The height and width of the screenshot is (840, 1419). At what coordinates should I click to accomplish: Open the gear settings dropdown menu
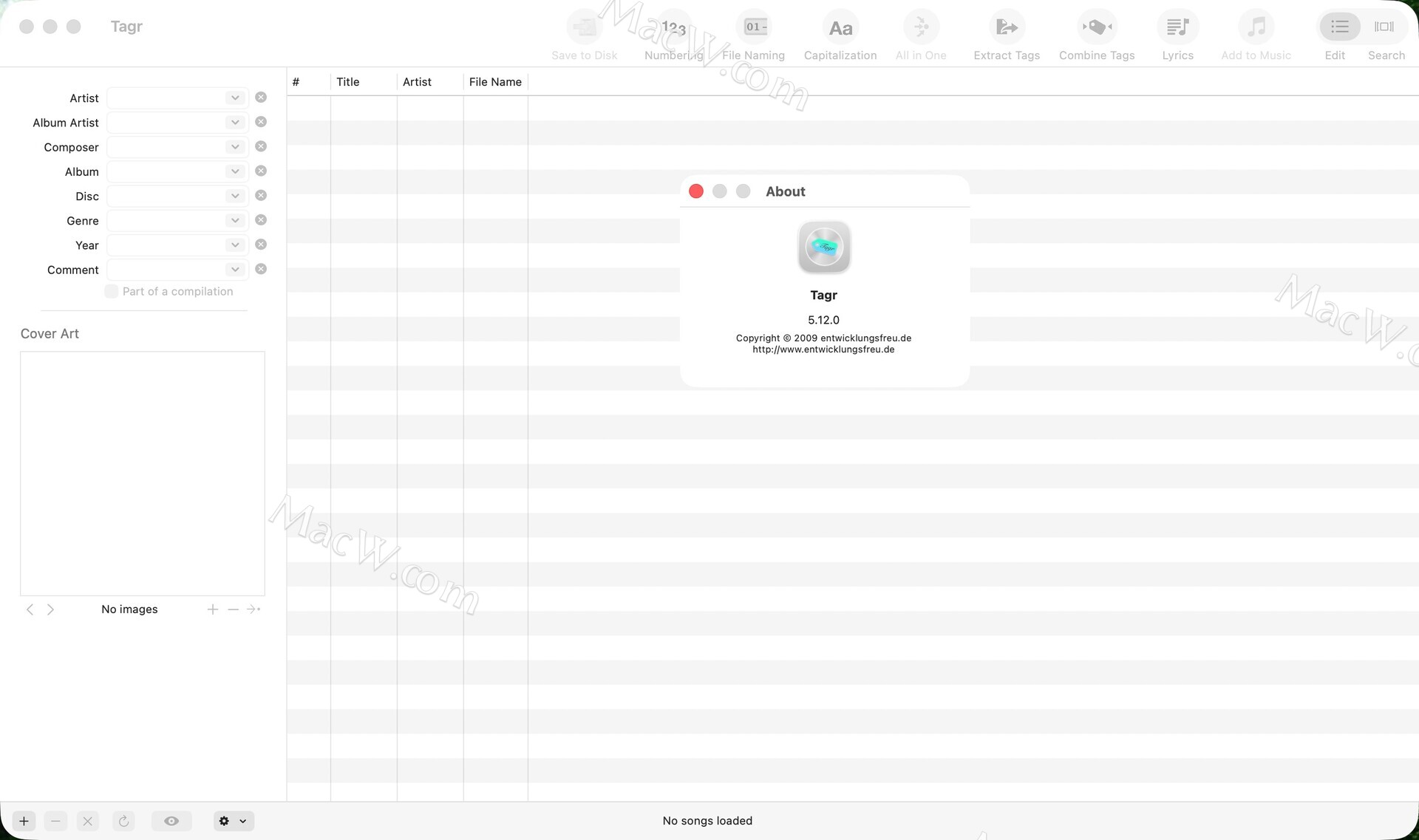pos(234,821)
